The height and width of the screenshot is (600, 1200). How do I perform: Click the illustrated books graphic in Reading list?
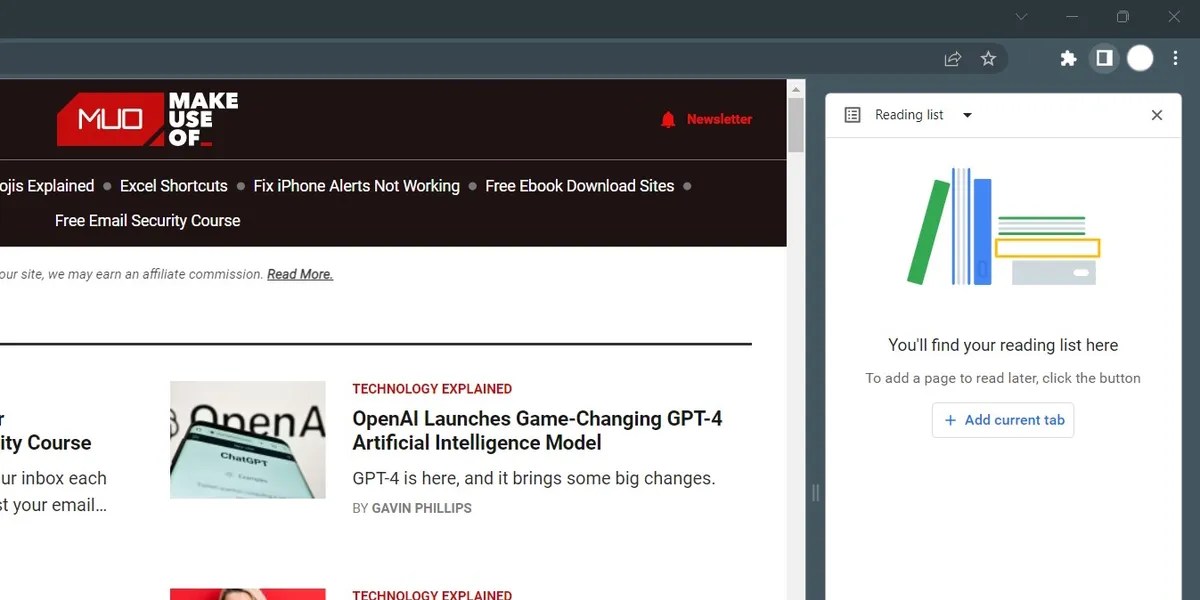(x=1003, y=227)
